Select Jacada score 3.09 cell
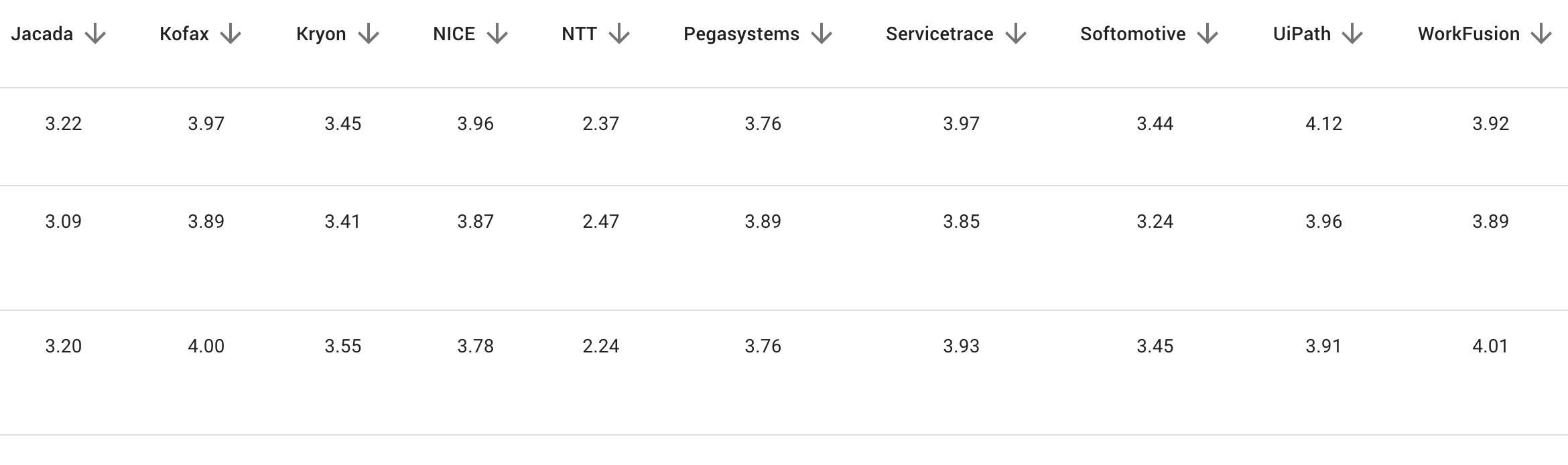Image resolution: width=1568 pixels, height=465 pixels. pos(64,222)
